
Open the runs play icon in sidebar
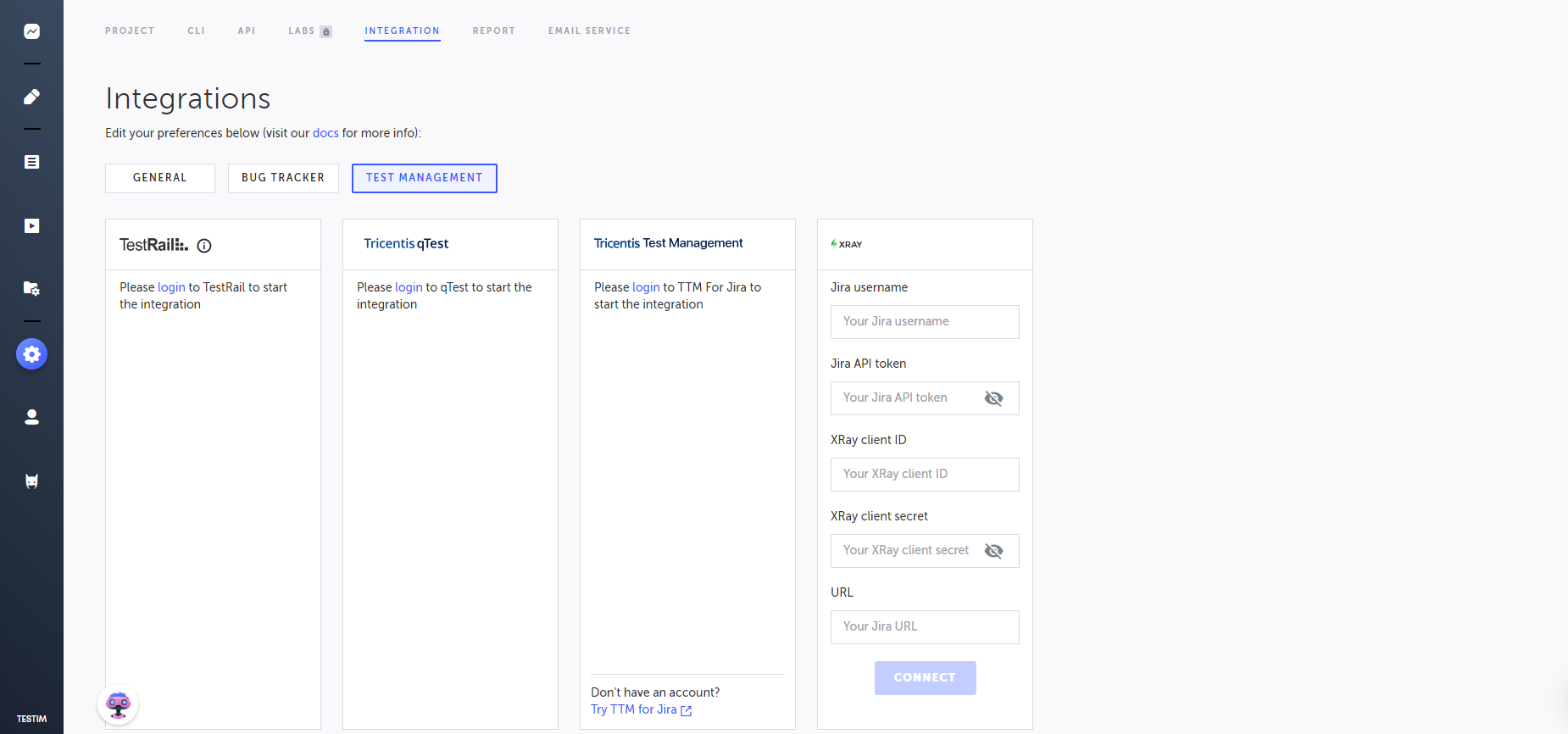coord(31,225)
